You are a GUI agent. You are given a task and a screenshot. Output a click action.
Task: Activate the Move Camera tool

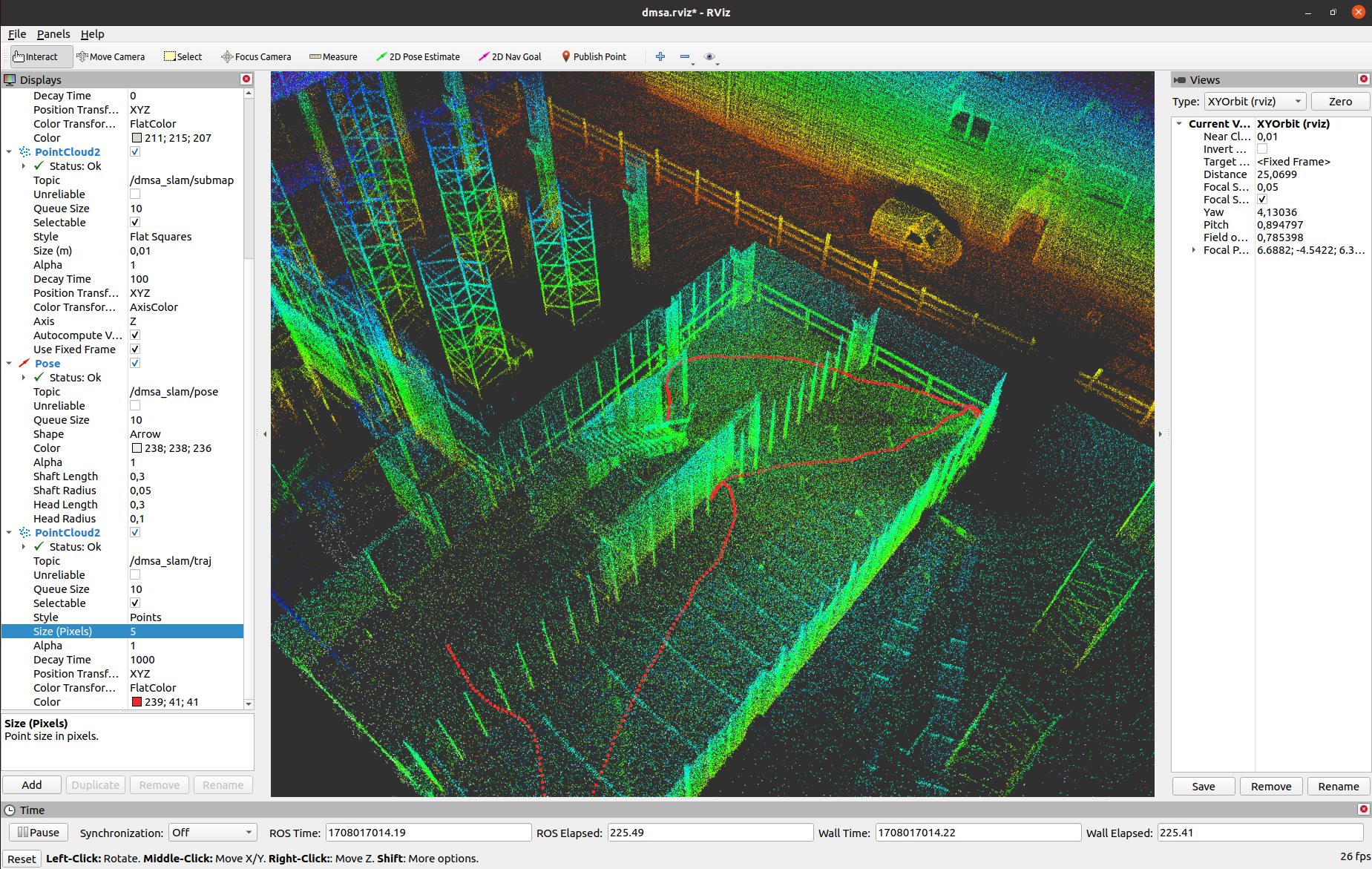(111, 56)
